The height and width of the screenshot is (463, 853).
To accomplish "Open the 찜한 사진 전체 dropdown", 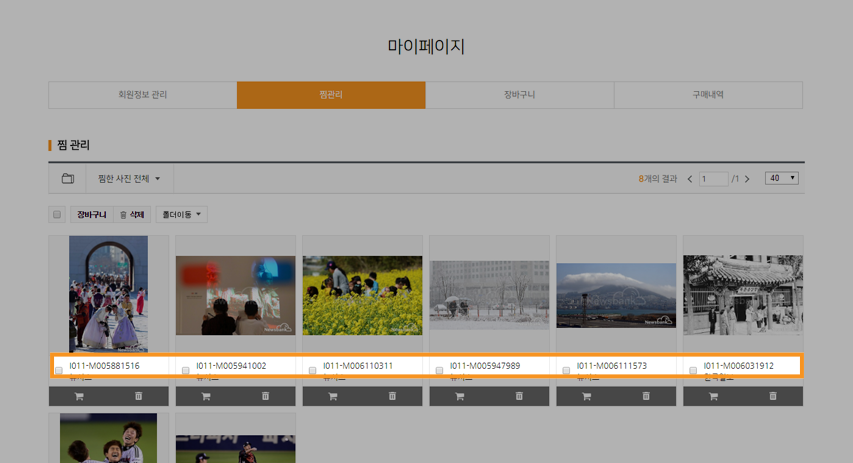I will coord(129,178).
